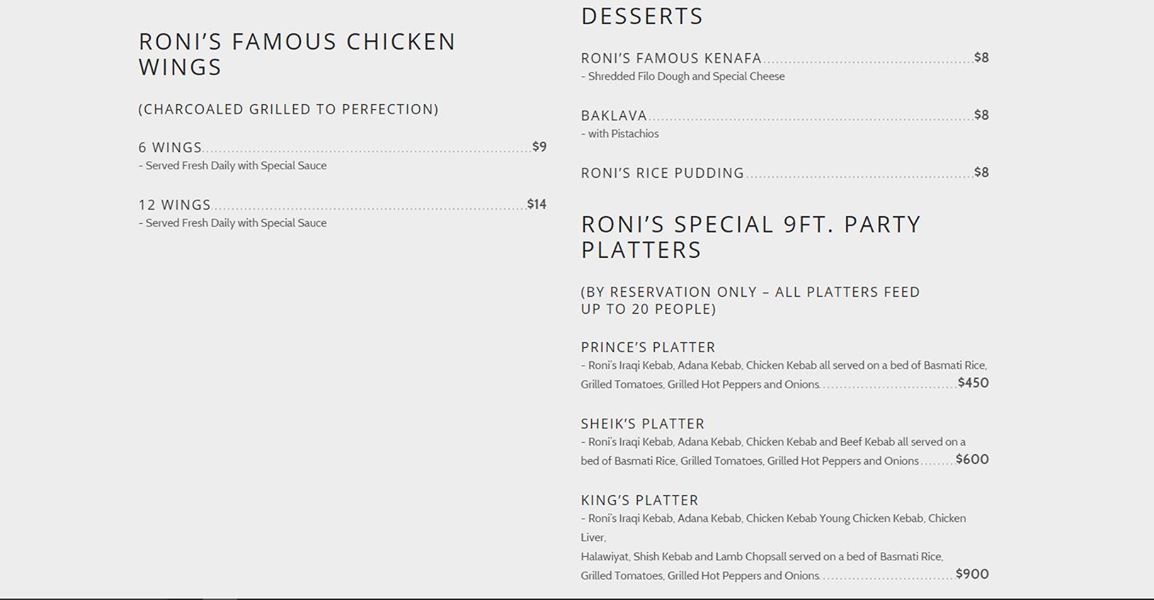Click the with Pistachios description text
This screenshot has height=600, width=1154.
620,134
